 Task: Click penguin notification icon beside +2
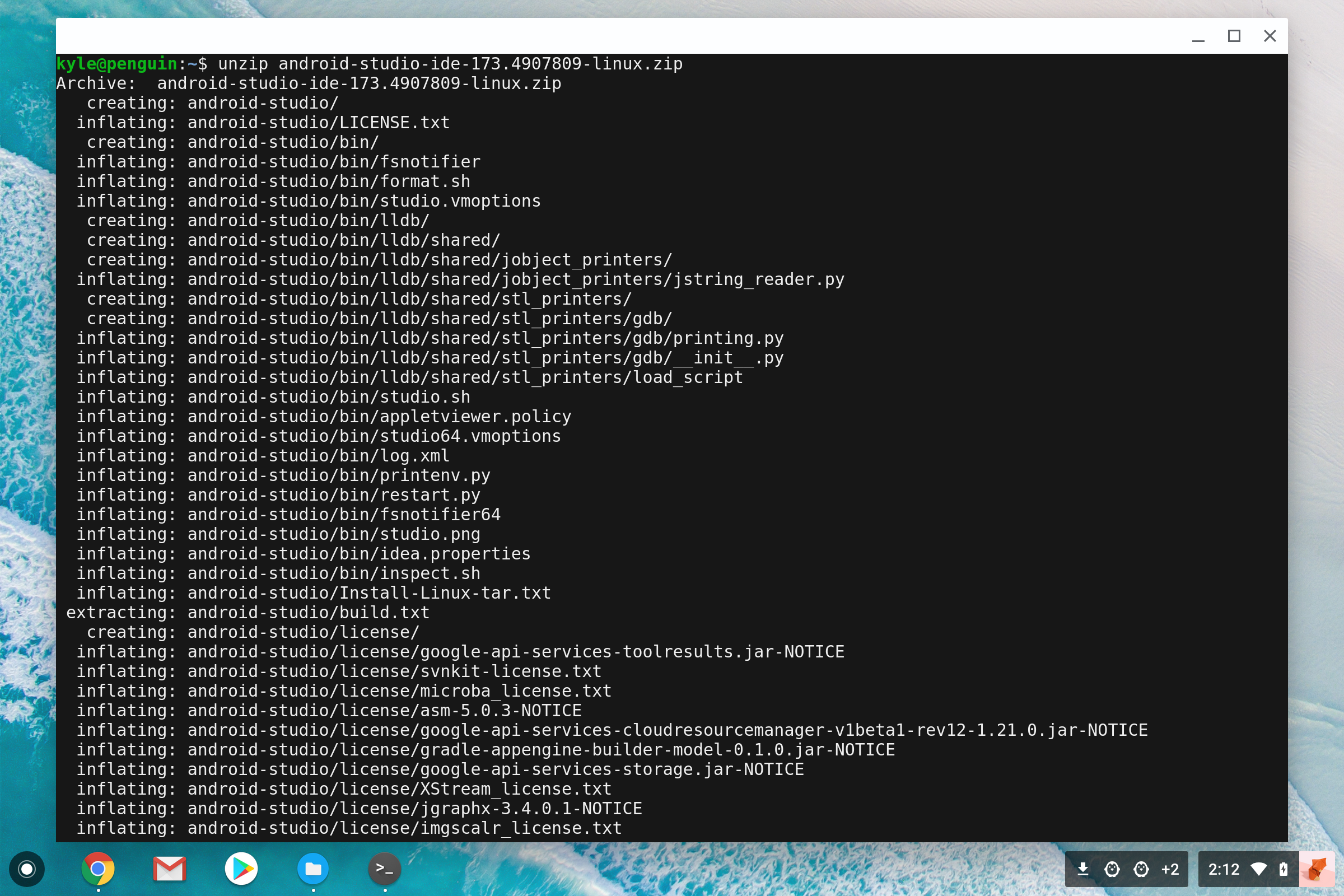[x=1141, y=869]
